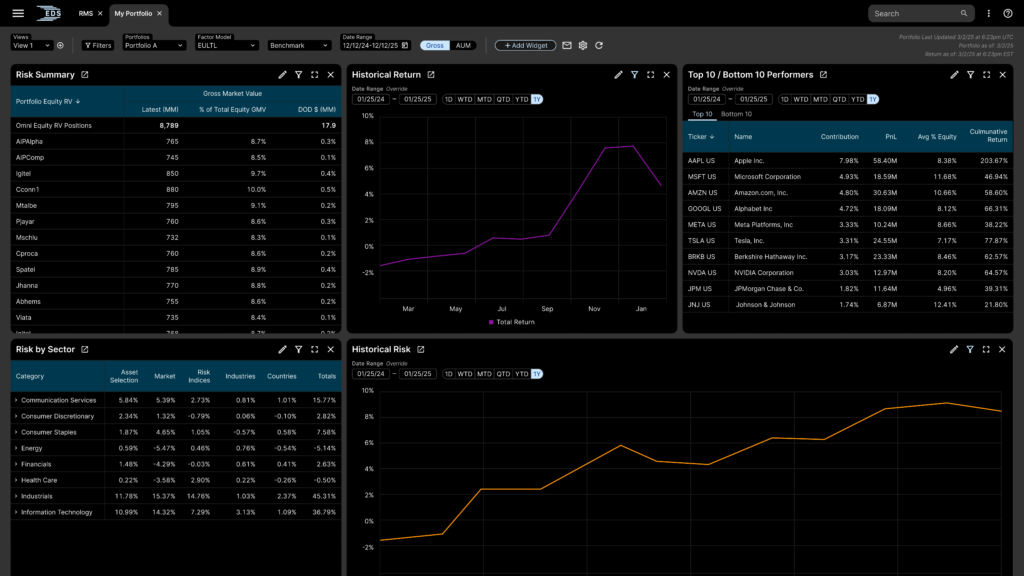The height and width of the screenshot is (576, 1024).
Task: Click the email envelope icon in toolbar
Action: [x=567, y=46]
